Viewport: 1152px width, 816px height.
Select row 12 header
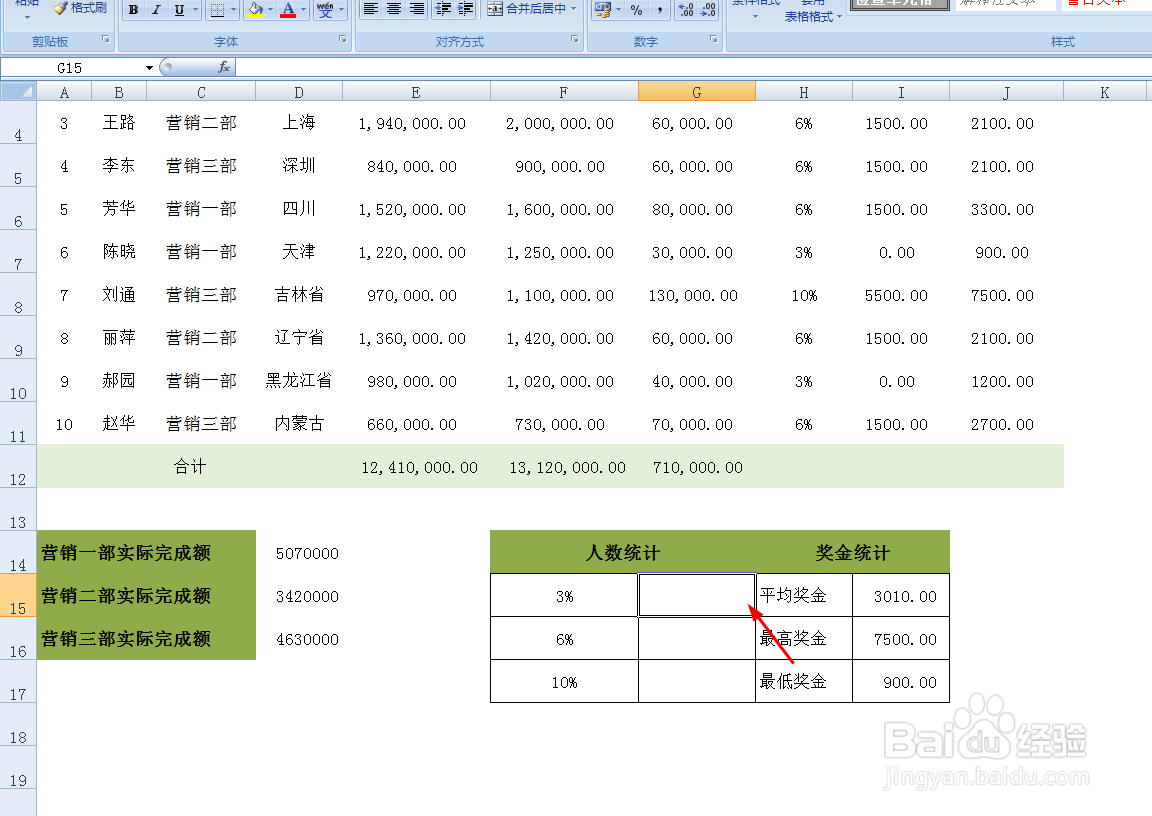point(18,466)
